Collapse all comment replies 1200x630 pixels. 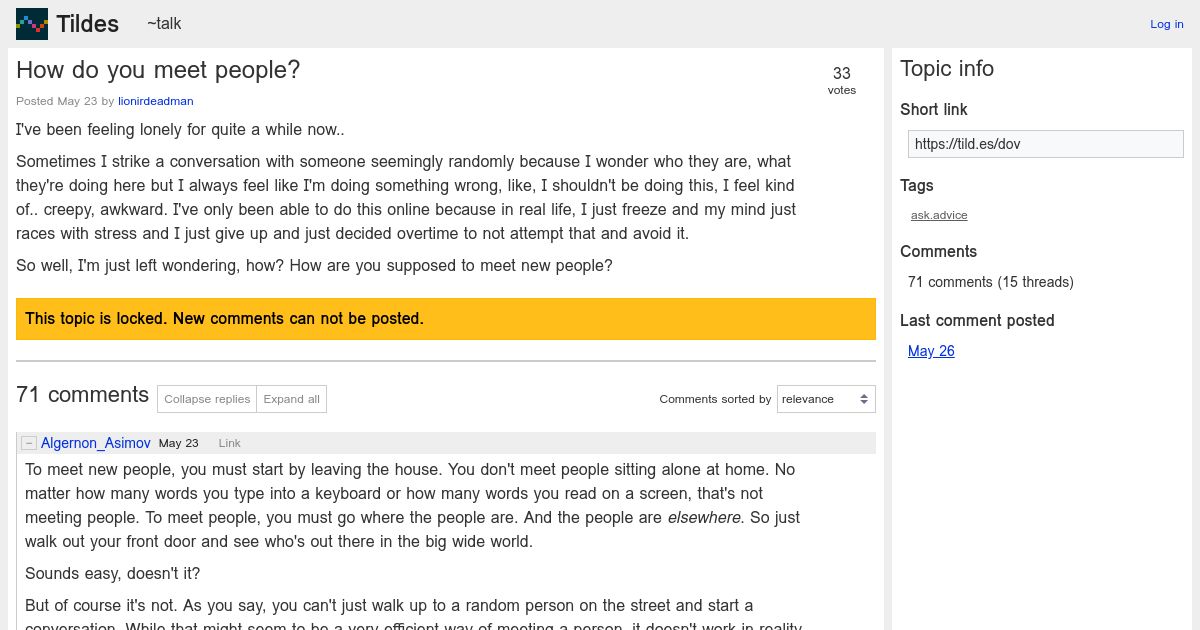point(207,399)
